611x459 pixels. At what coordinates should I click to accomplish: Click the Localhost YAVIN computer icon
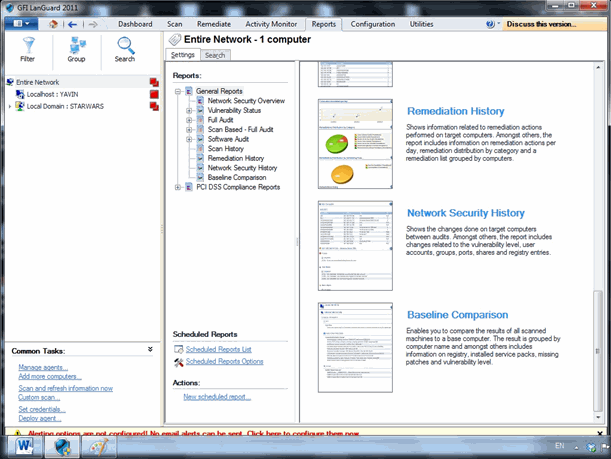(x=20, y=94)
